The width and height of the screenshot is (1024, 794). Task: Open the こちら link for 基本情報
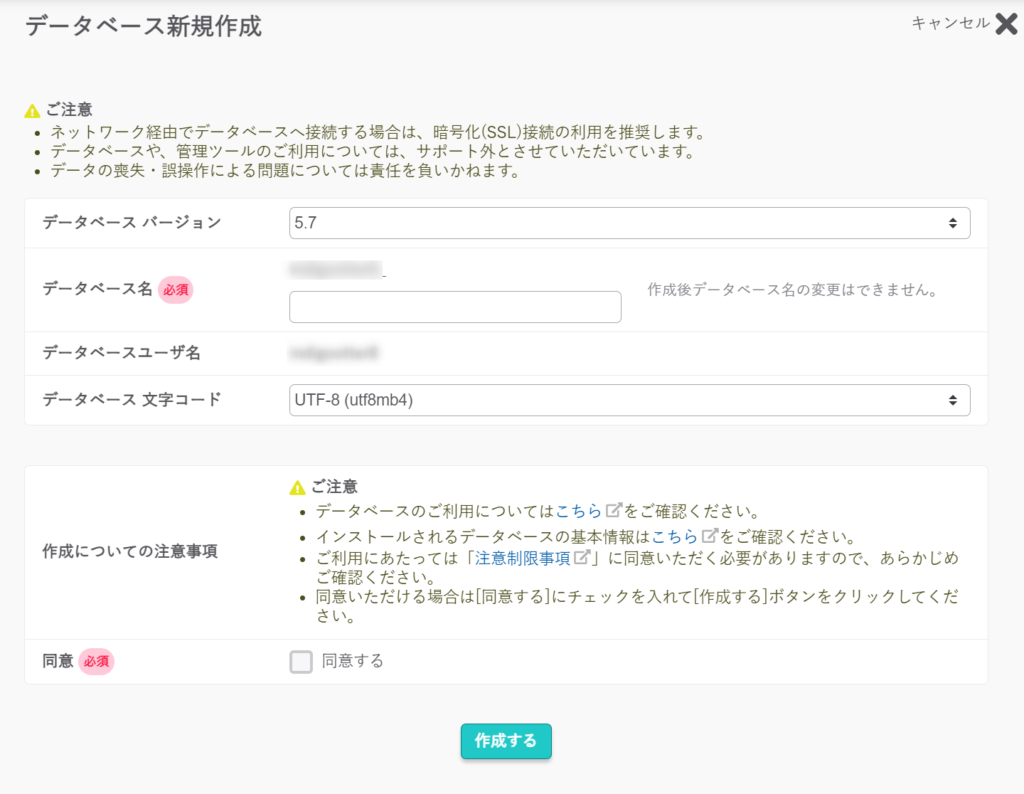click(675, 537)
